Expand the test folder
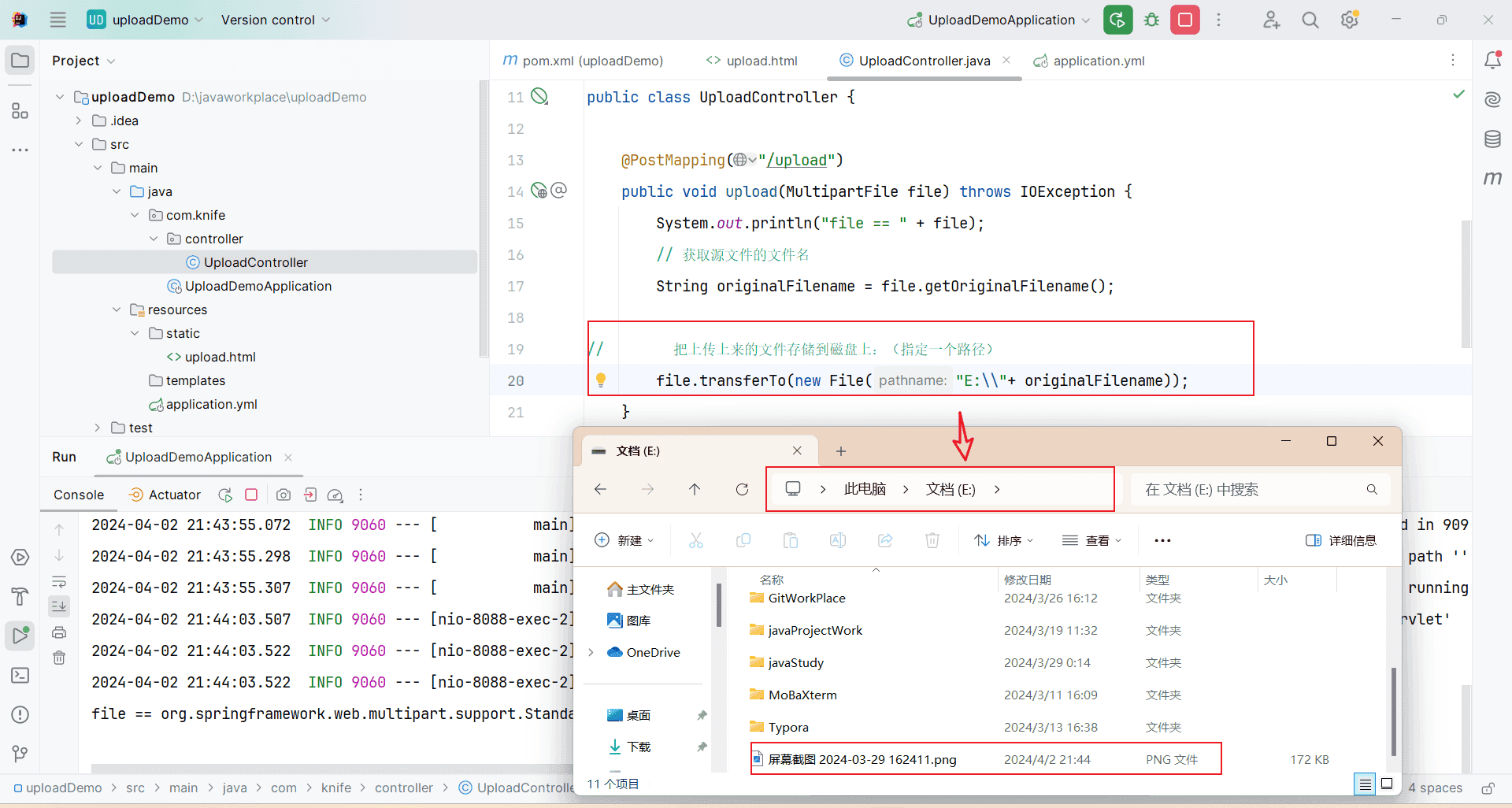Image resolution: width=1512 pixels, height=808 pixels. coord(97,428)
